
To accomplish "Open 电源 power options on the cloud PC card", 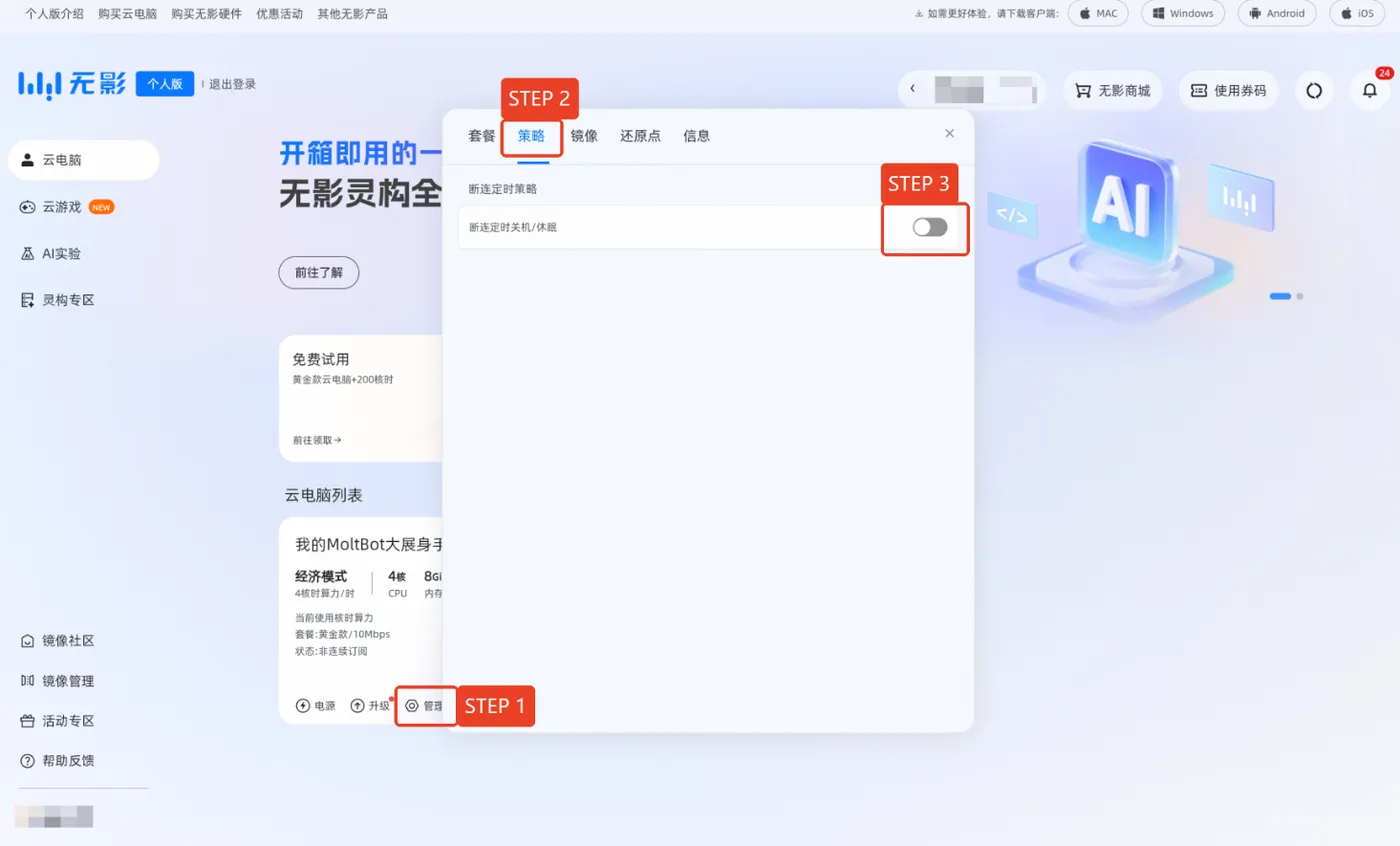I will pos(316,706).
